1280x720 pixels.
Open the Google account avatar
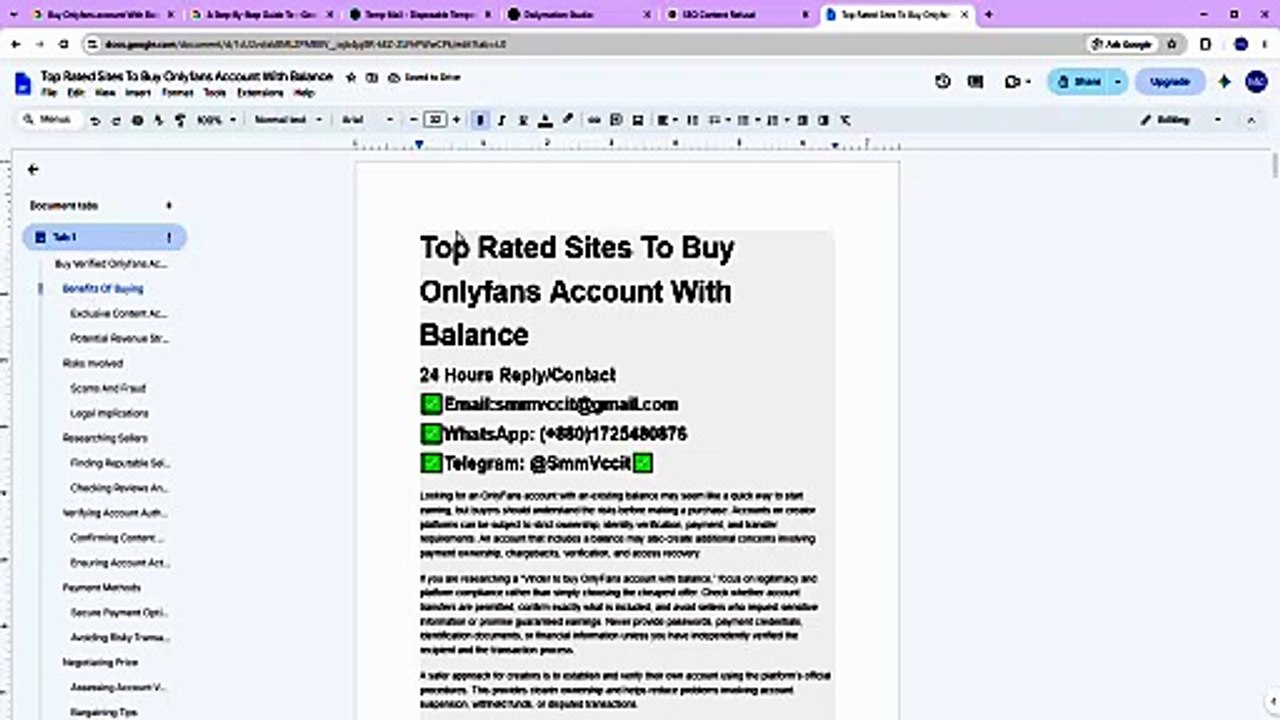(x=1257, y=82)
